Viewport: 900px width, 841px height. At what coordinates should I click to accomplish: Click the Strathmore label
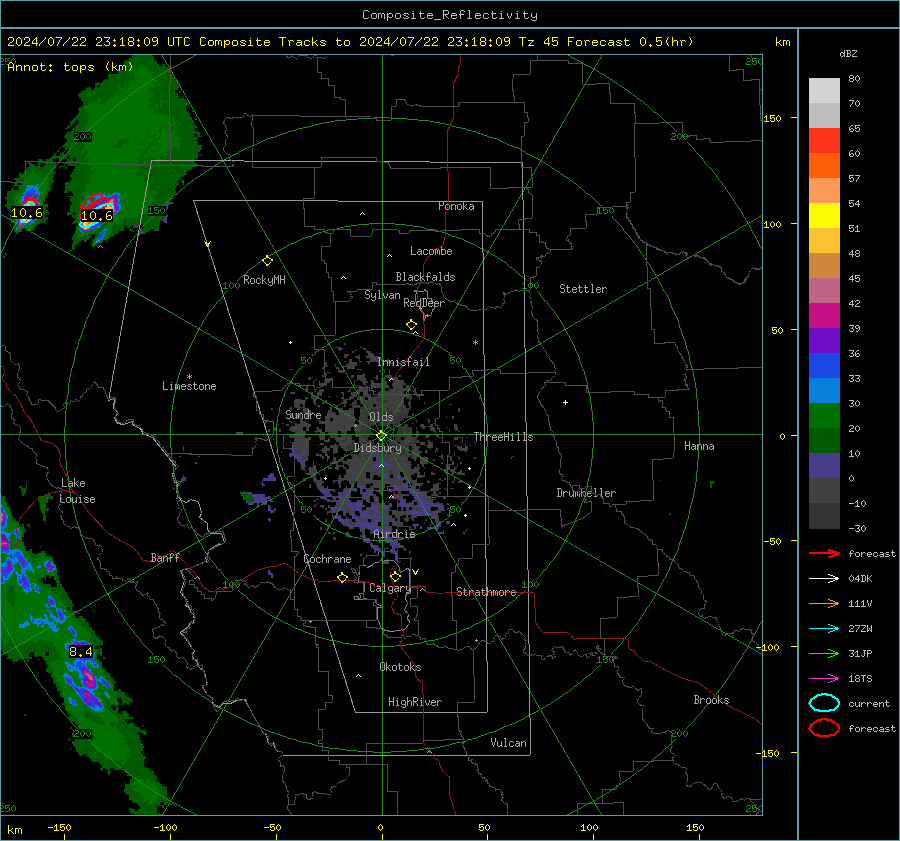[x=486, y=592]
